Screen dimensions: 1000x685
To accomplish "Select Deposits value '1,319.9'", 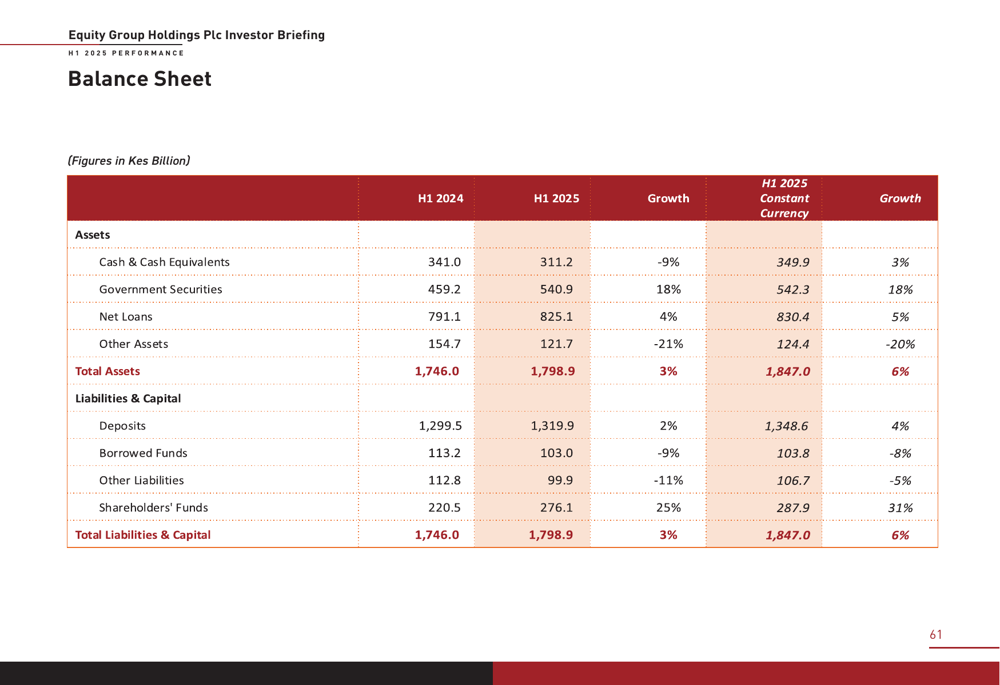I will (x=552, y=426).
